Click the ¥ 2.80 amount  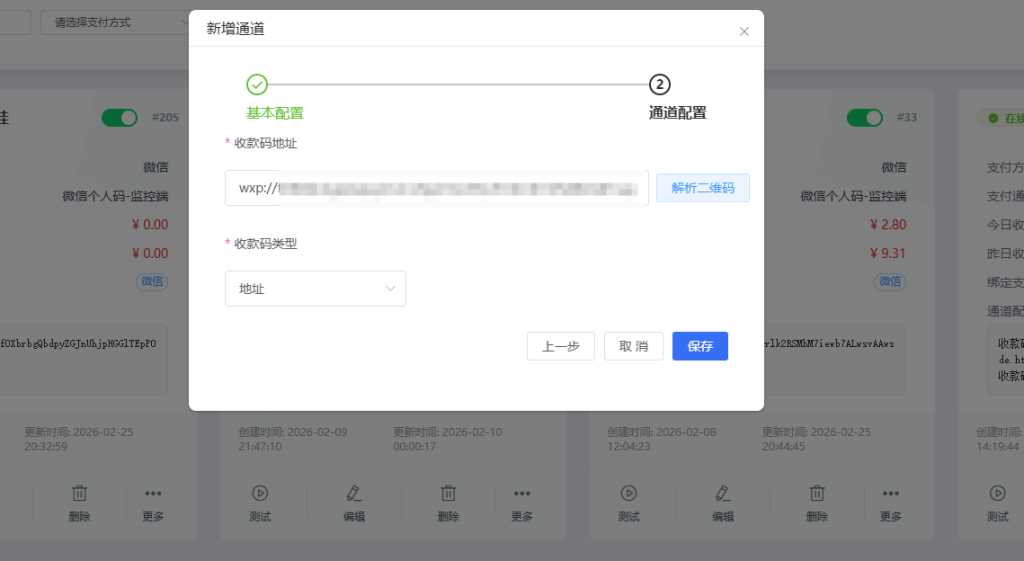(888, 225)
